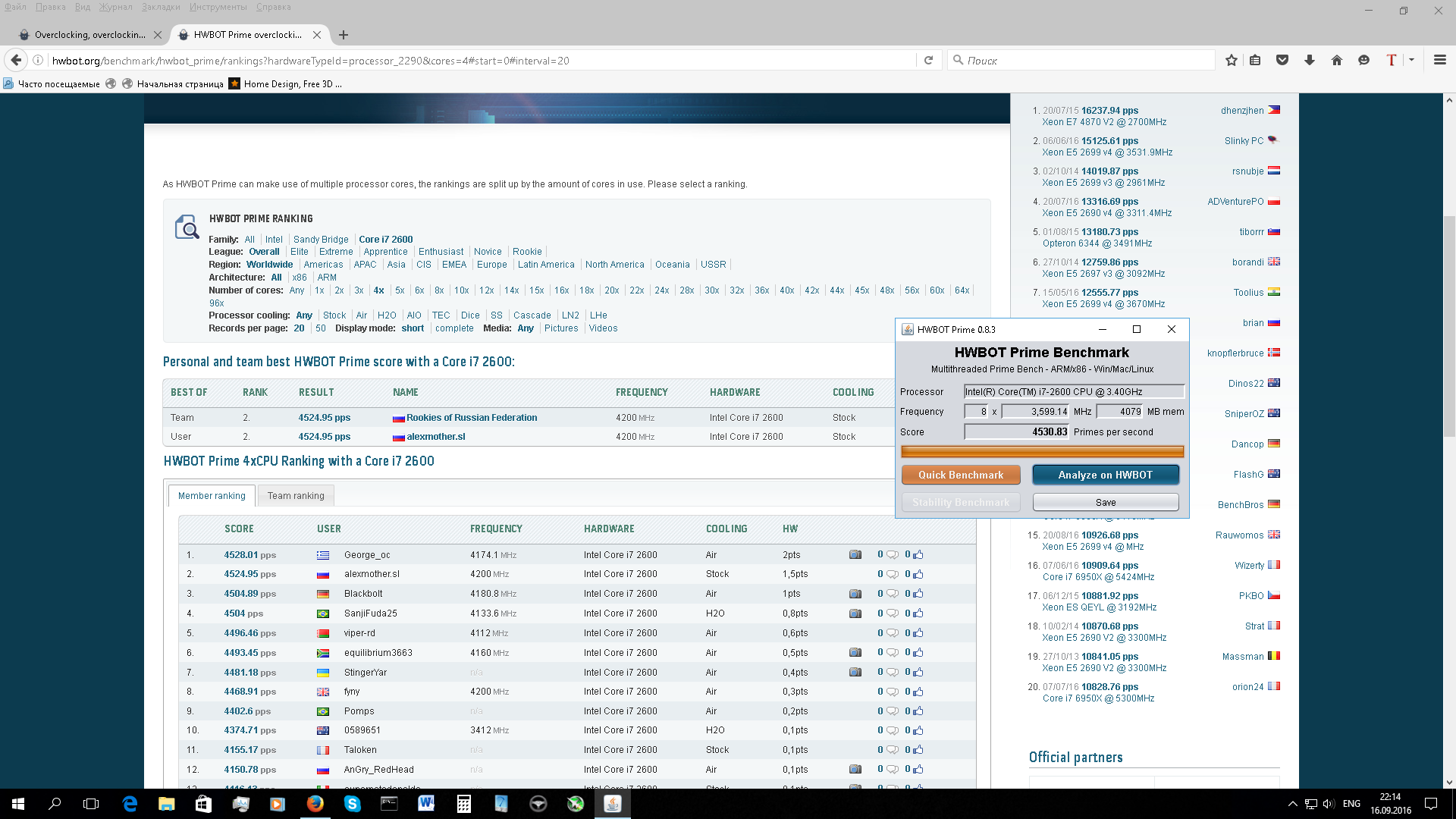This screenshot has height=819, width=1456.
Task: Open taskbar search magnifier
Action: [x=55, y=804]
